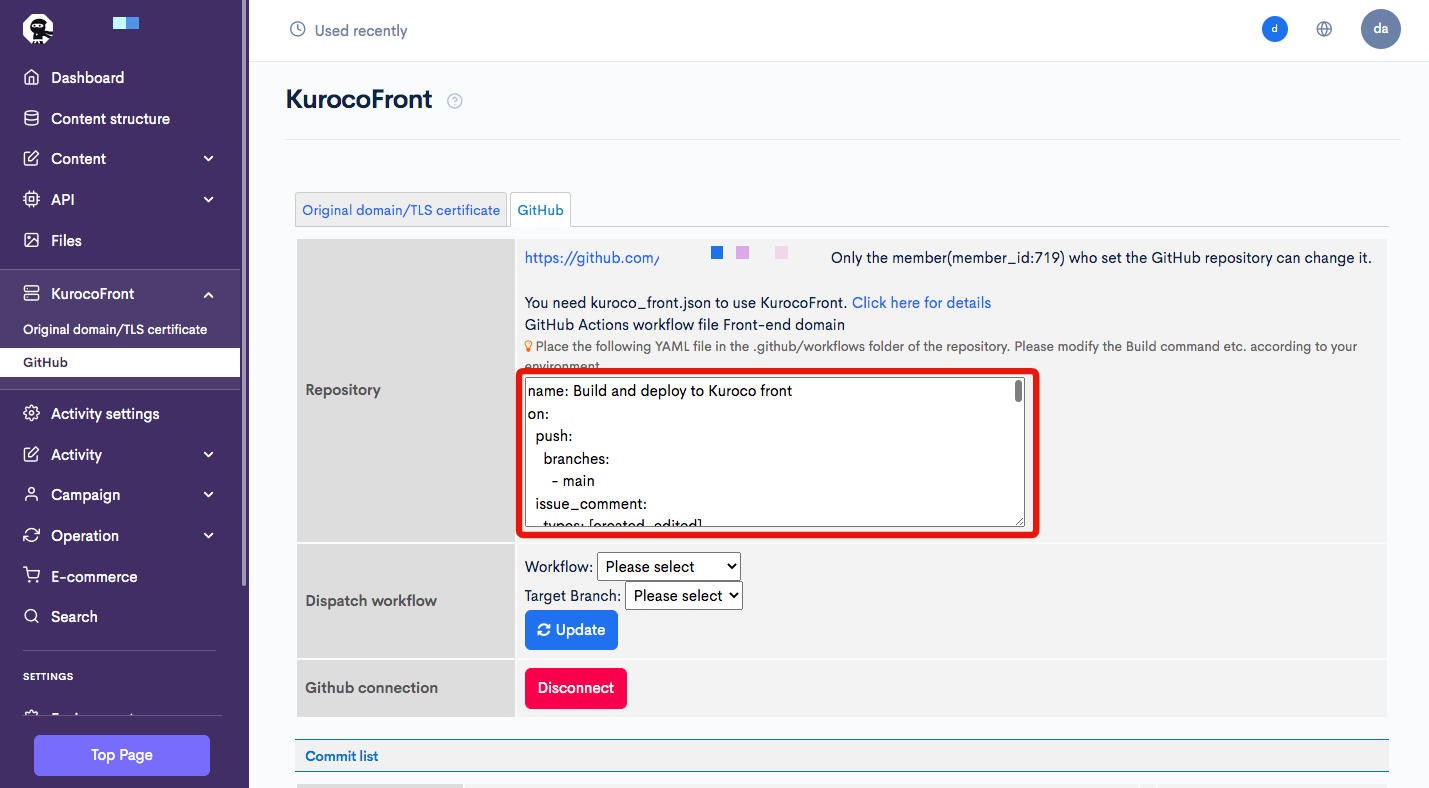Screen dimensions: 1429x788
Task: Click the Top Page button
Action: click(x=122, y=755)
